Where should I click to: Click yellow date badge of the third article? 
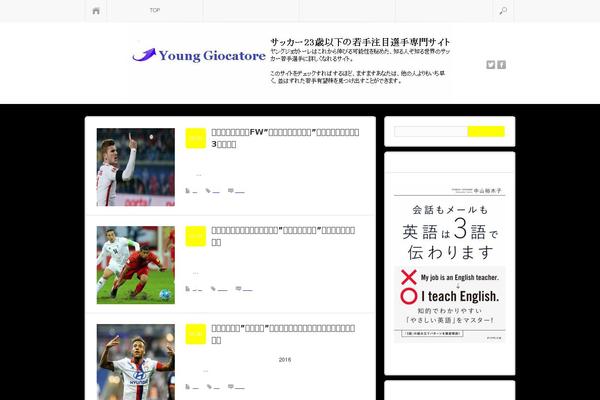click(196, 334)
